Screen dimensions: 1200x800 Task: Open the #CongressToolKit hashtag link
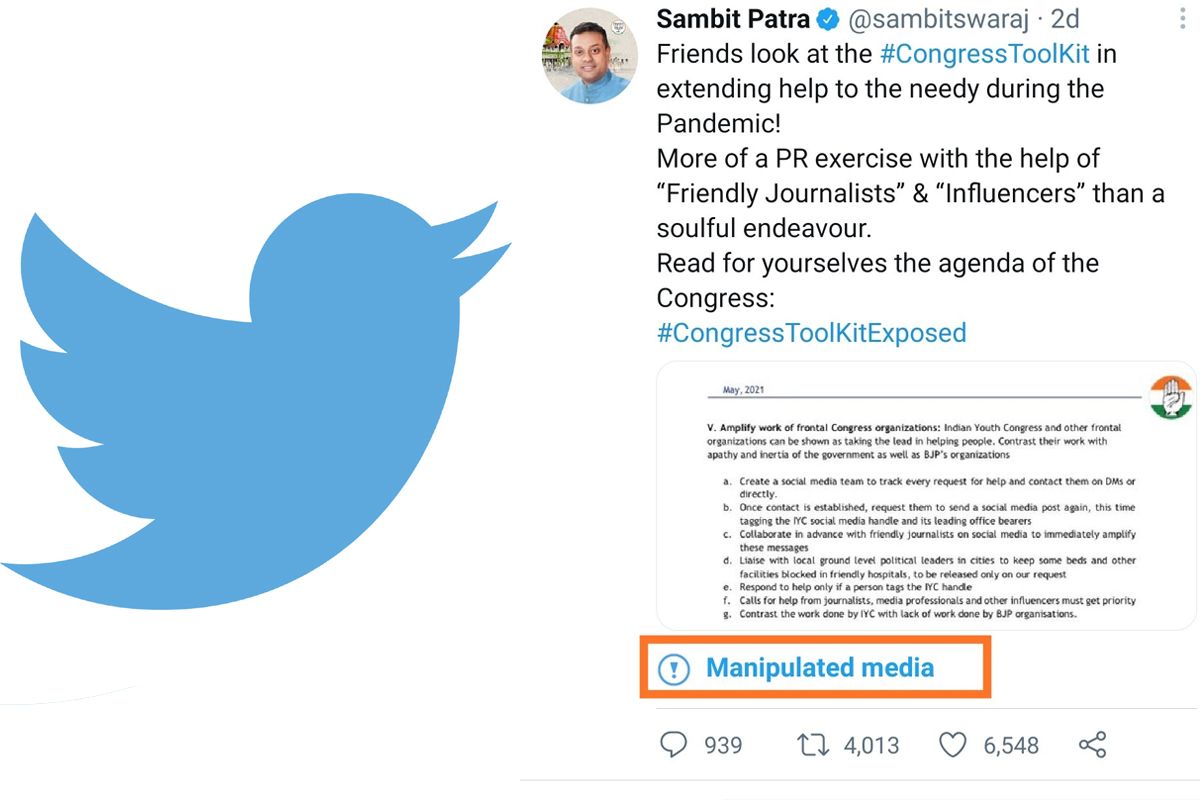pos(985,54)
